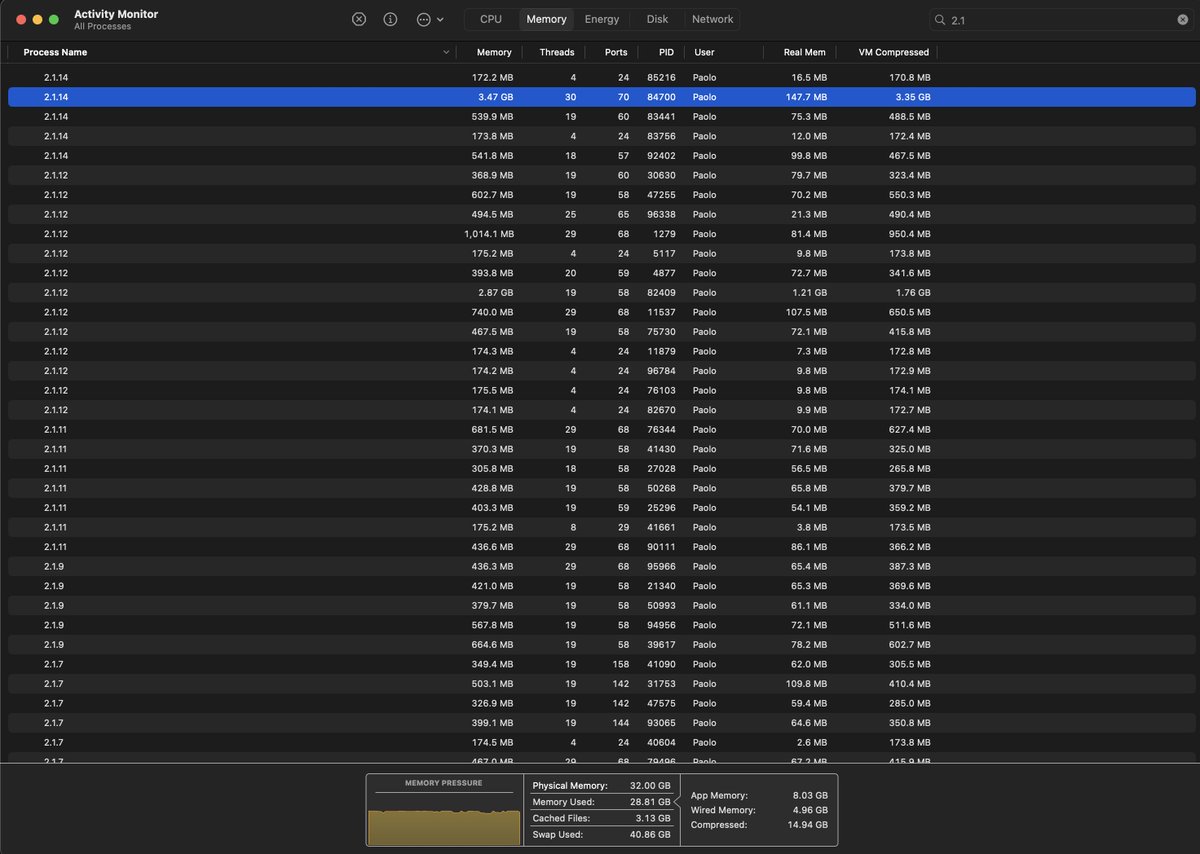Select process row with PID 96338
Viewport: 1200px width, 854px height.
[602, 214]
